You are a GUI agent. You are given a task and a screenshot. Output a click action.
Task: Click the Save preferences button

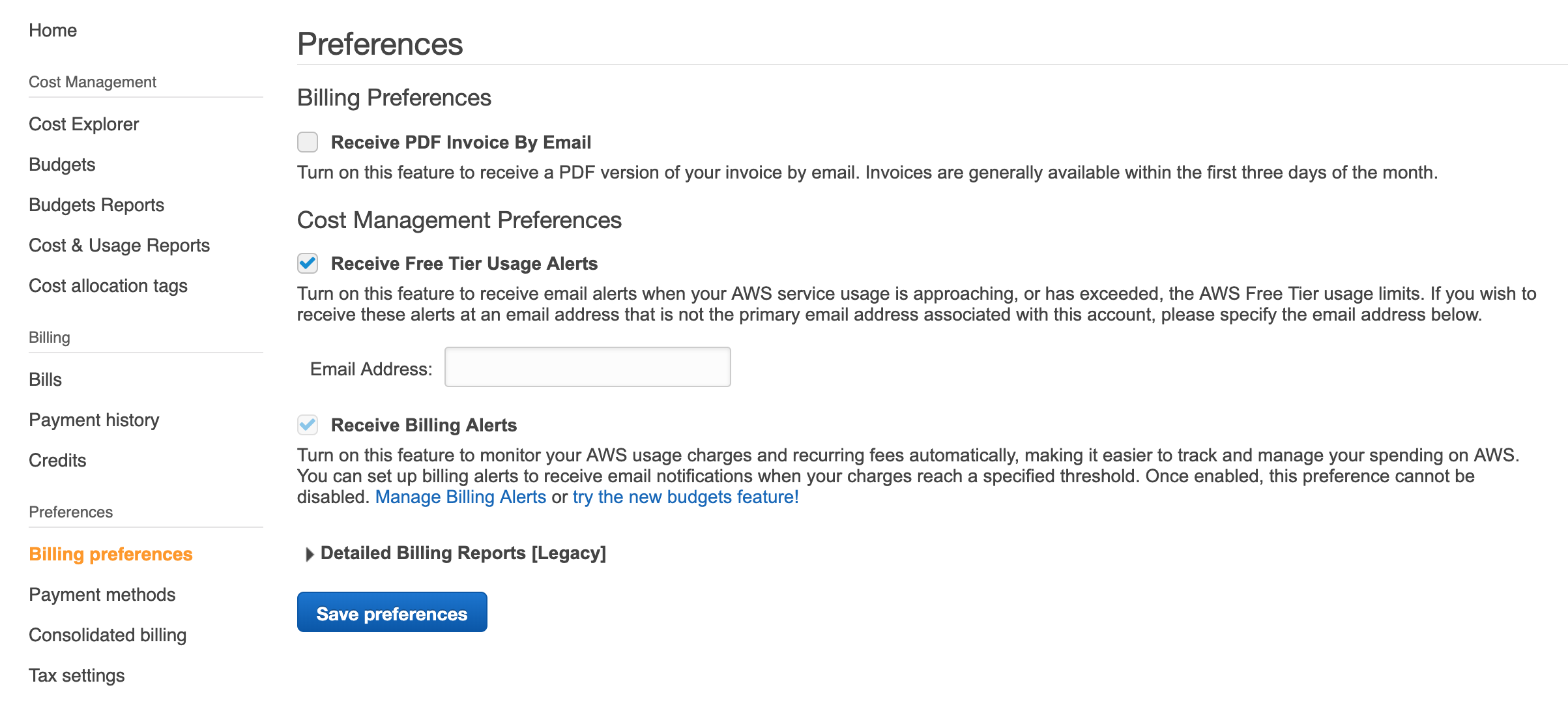pos(391,612)
